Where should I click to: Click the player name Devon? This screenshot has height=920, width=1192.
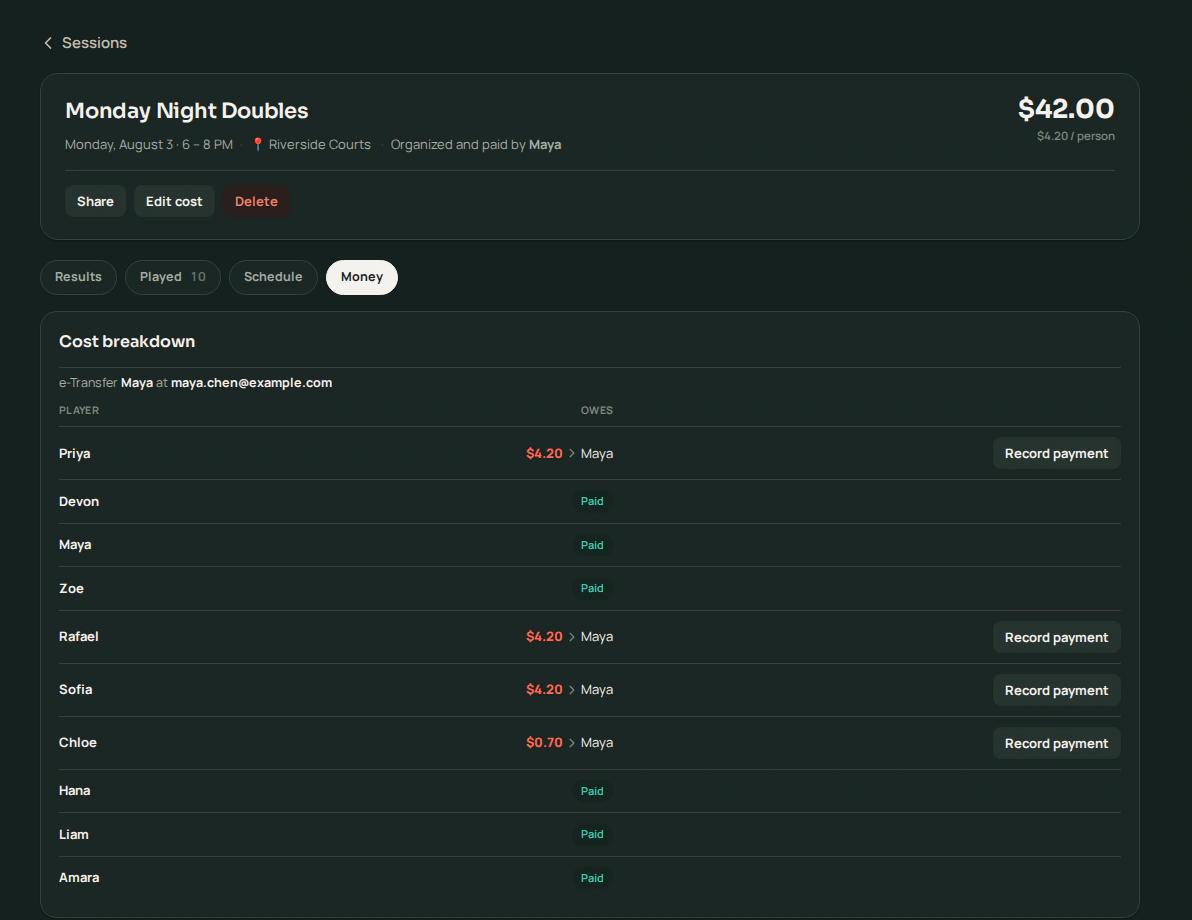tap(79, 502)
